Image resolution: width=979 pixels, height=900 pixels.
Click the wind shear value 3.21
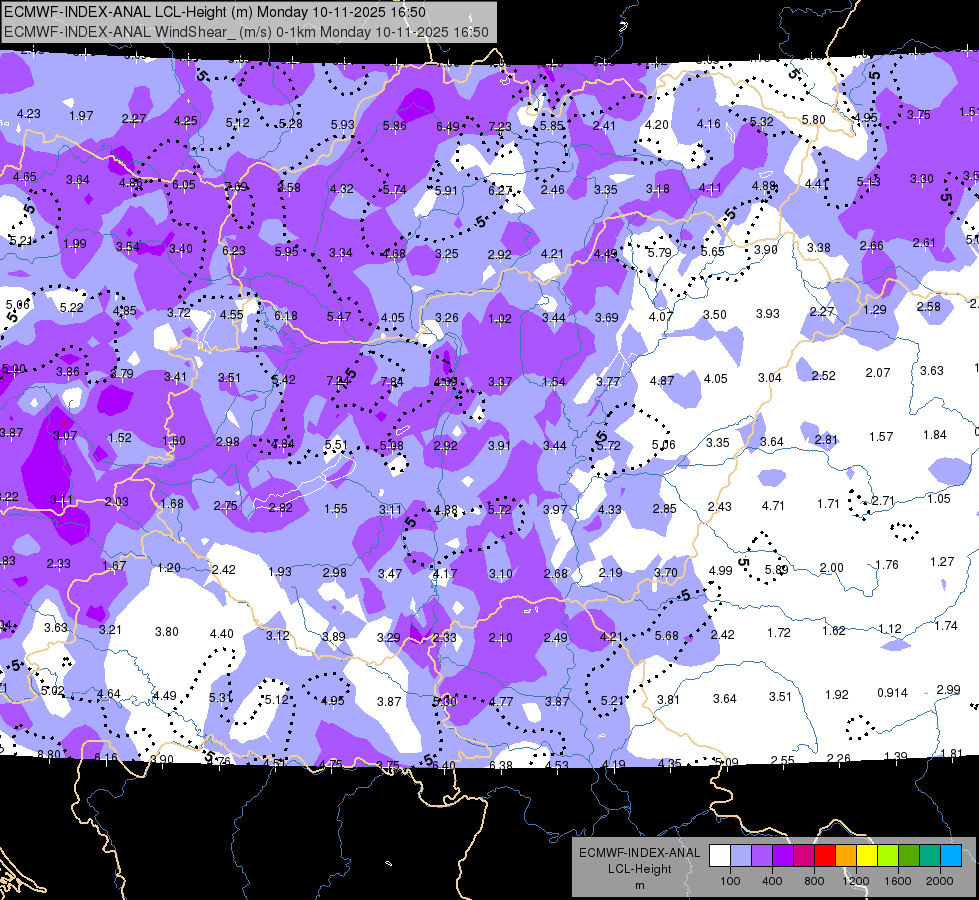click(111, 630)
